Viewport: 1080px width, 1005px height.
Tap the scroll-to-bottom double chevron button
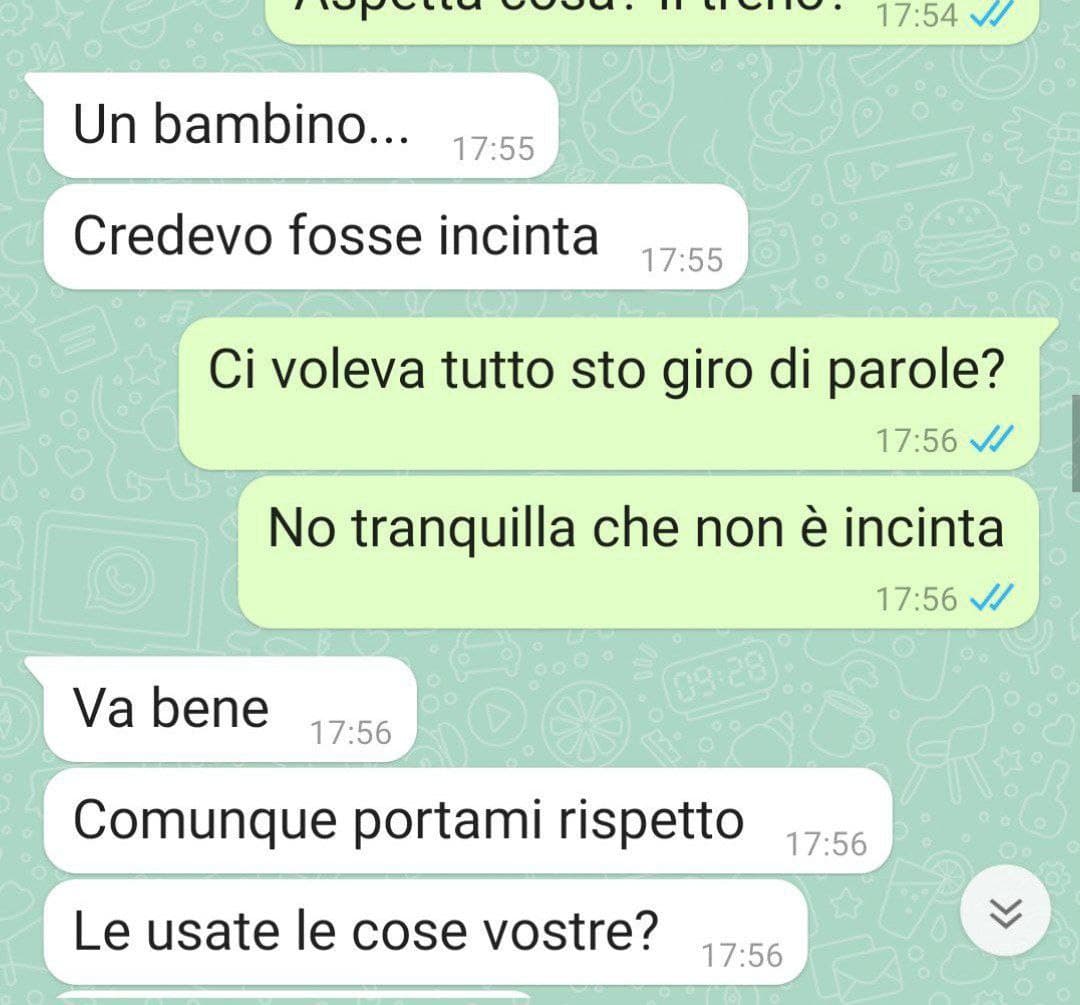1005,911
